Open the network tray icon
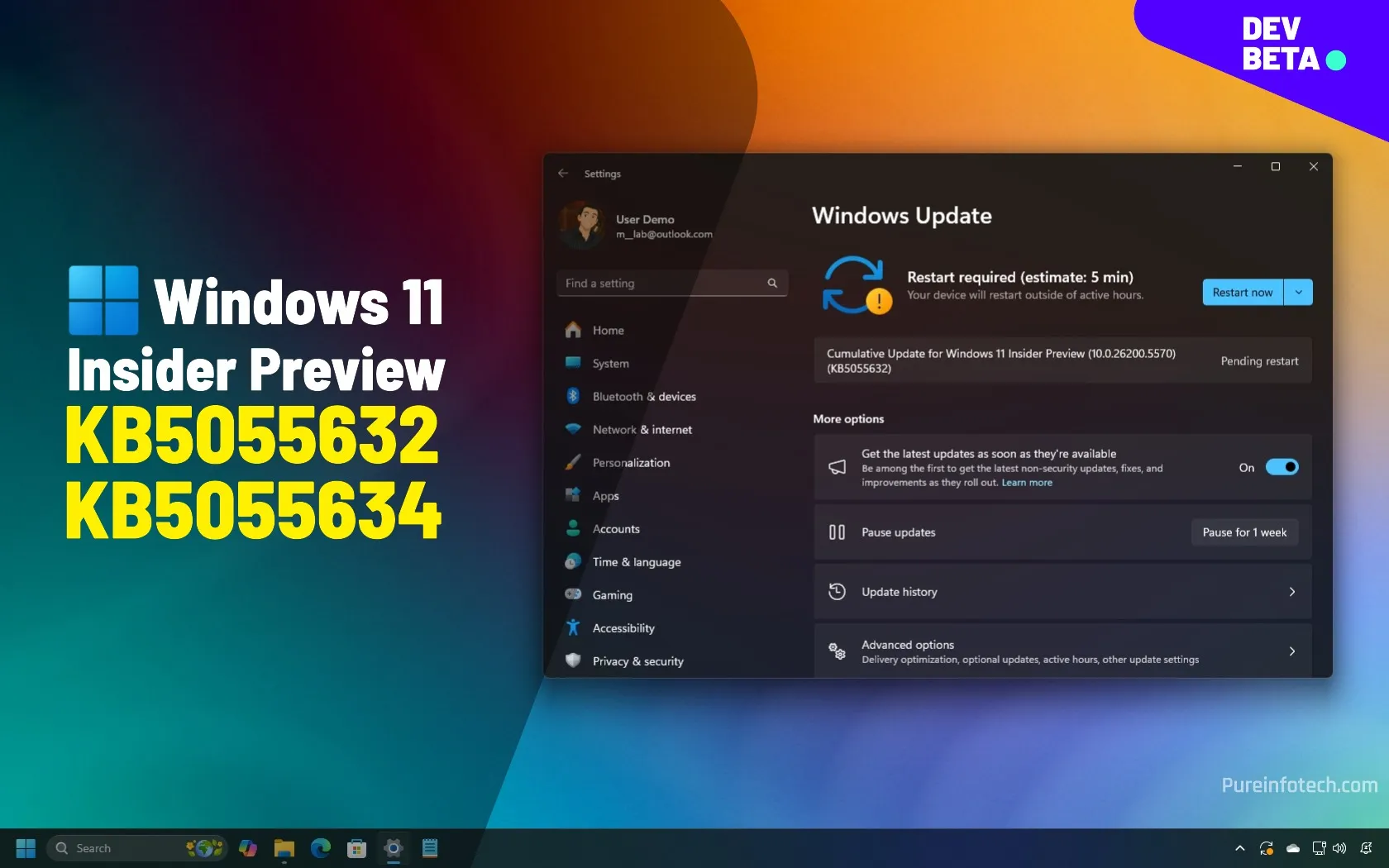This screenshot has width=1389, height=868. coord(1319,848)
